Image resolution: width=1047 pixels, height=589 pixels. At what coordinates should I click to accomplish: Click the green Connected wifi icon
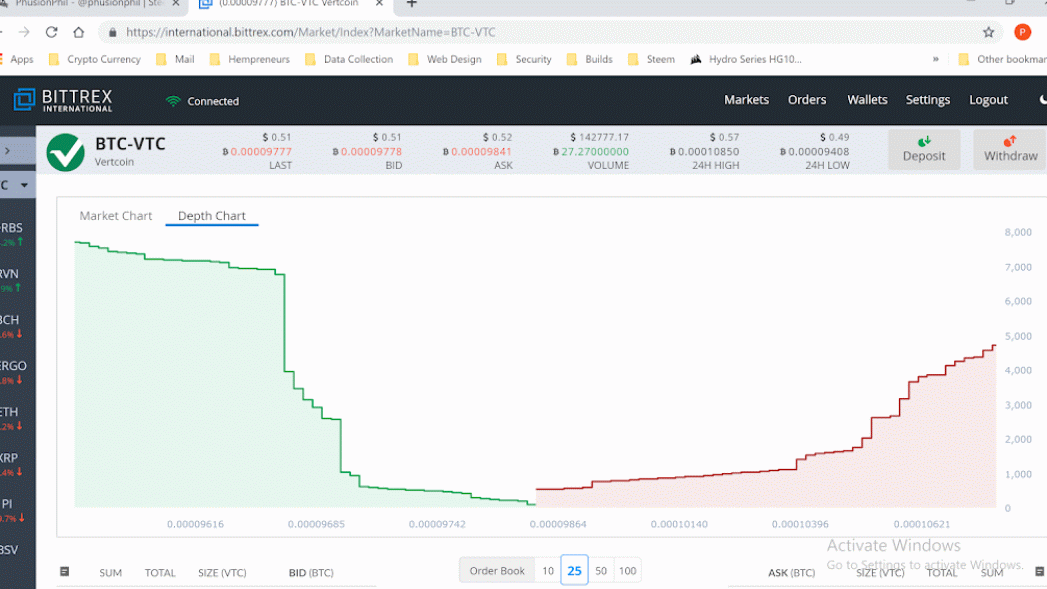click(x=173, y=102)
